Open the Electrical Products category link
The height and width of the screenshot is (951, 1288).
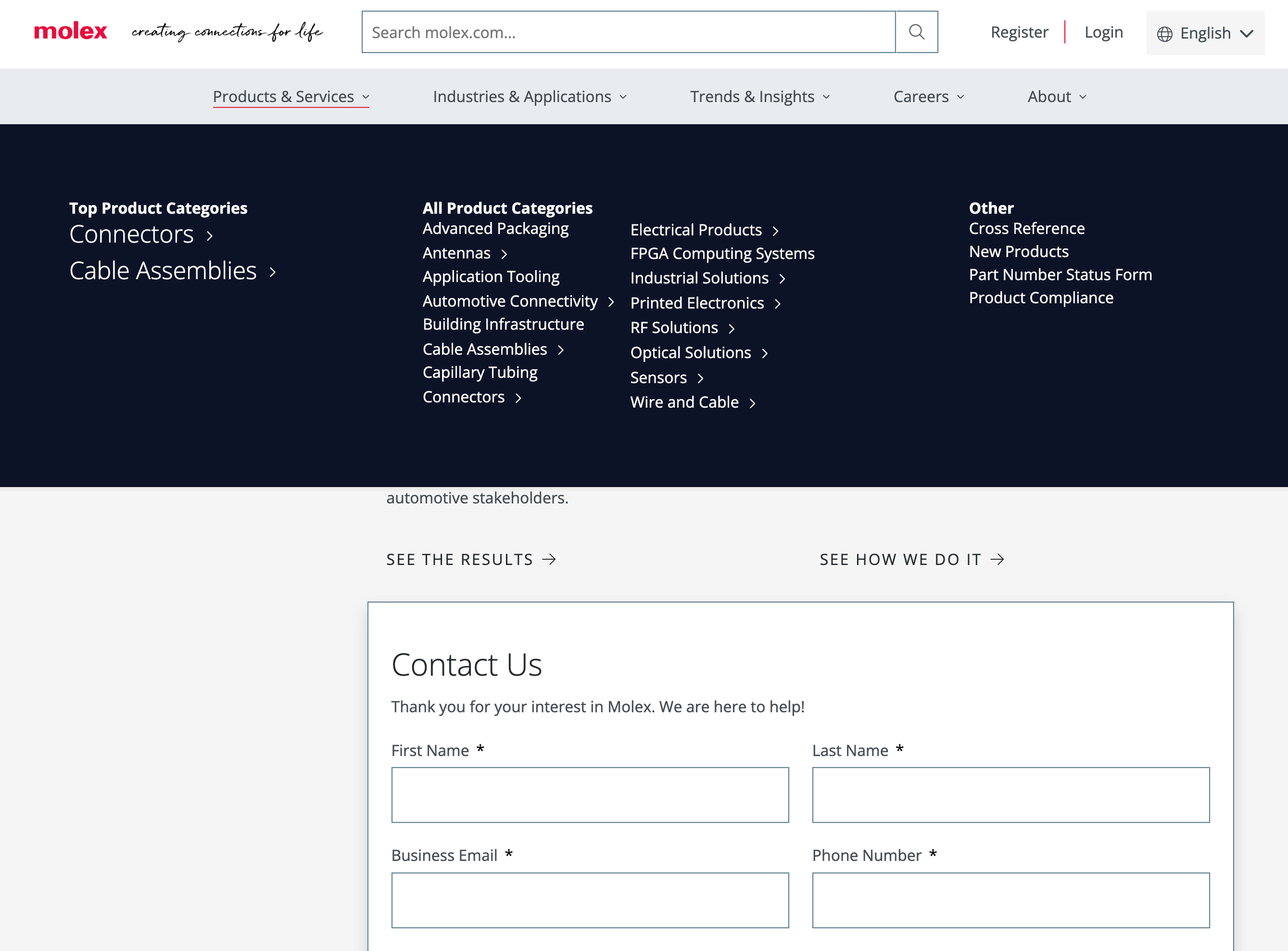[x=696, y=230]
